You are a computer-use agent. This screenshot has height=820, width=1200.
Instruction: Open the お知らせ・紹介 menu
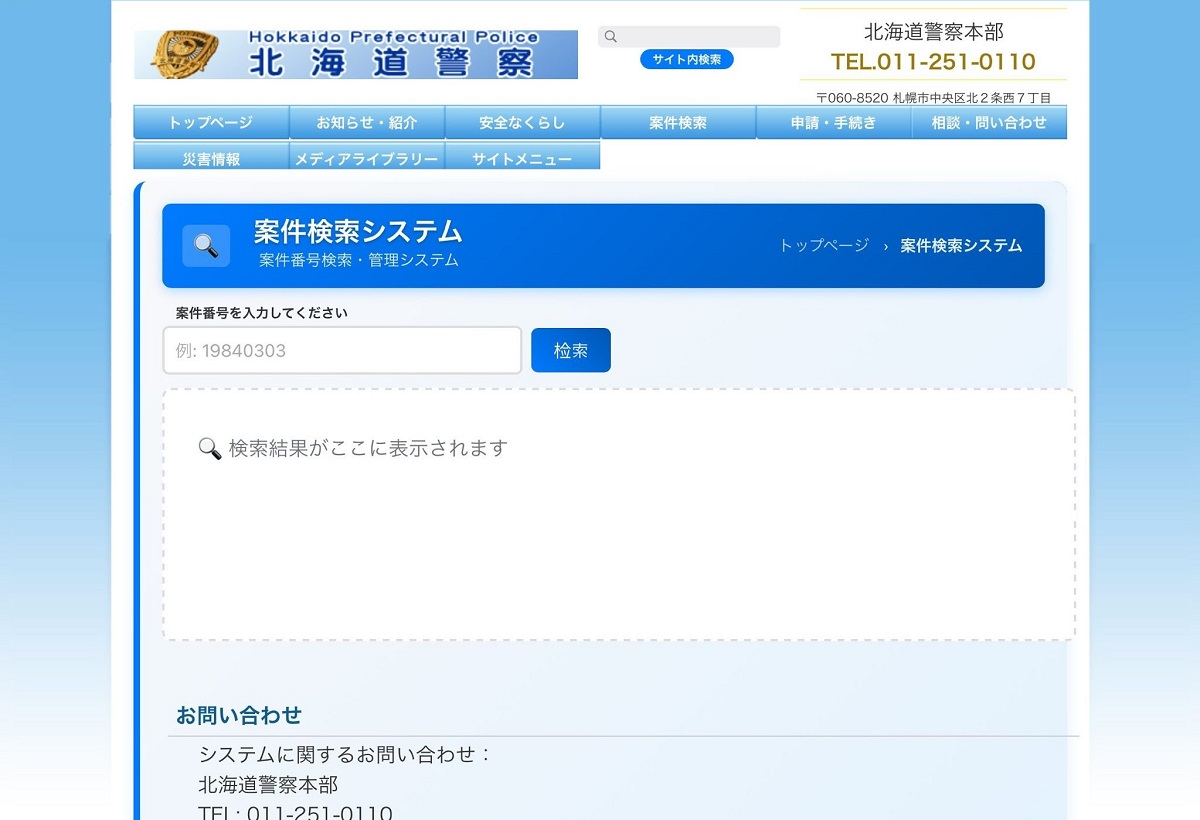(367, 122)
